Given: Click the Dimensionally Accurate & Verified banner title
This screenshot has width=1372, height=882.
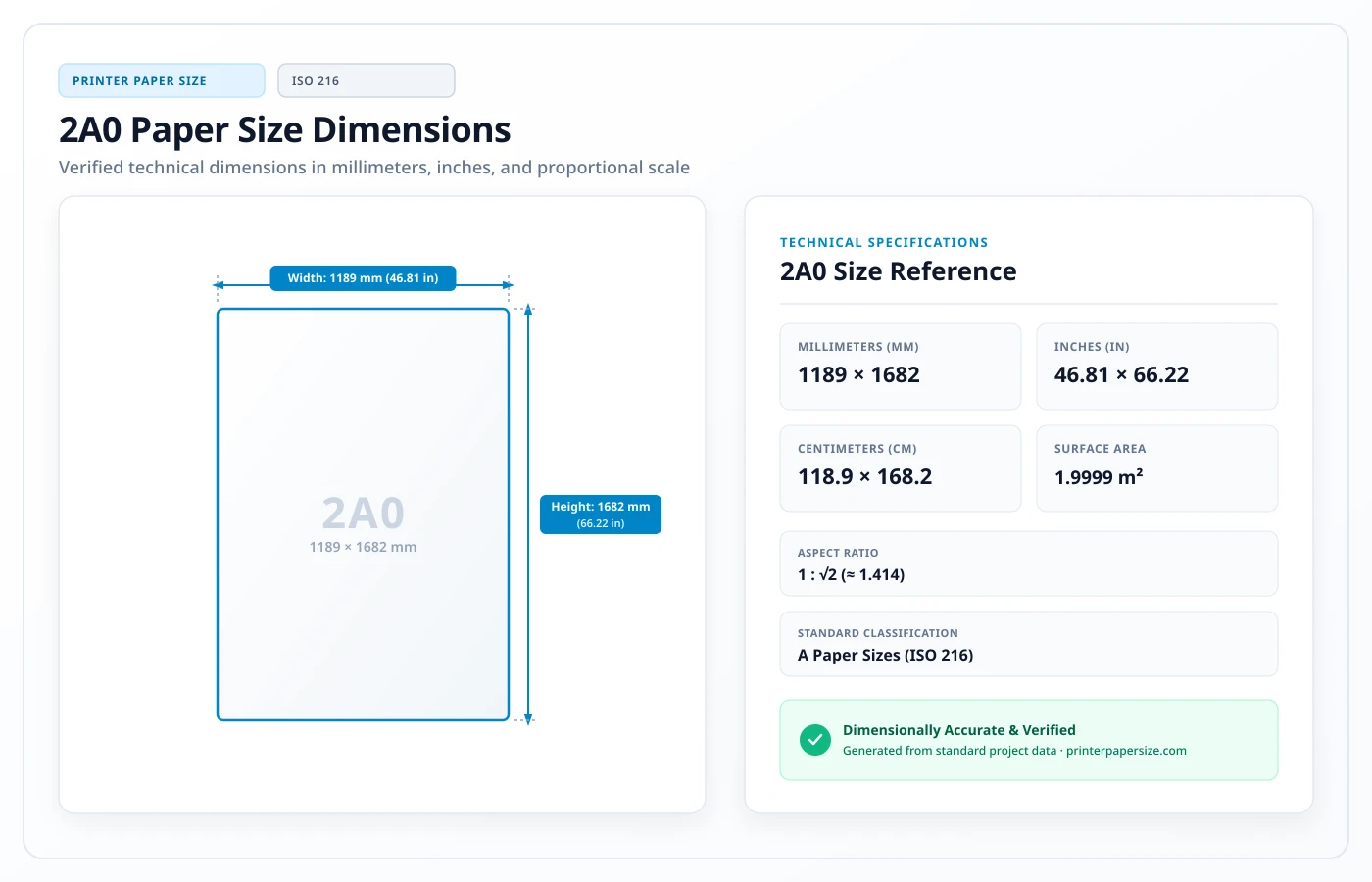Looking at the screenshot, I should (x=959, y=730).
